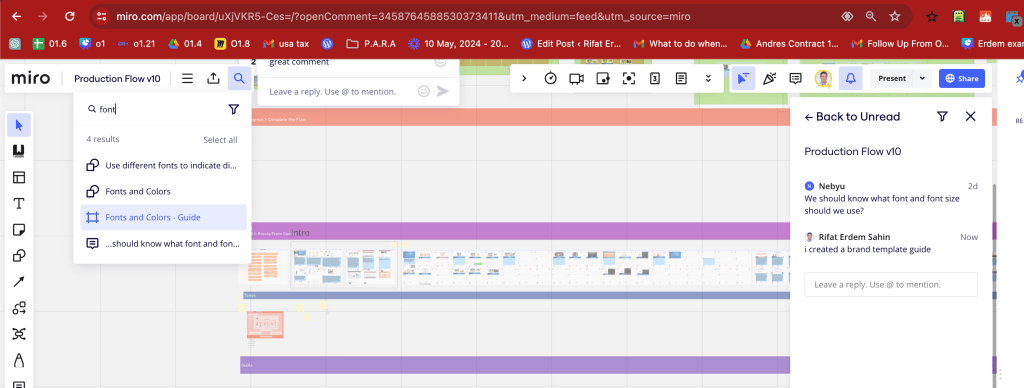This screenshot has height=388, width=1024.
Task: Open the 'Andres Contract 1...' bookmark
Action: (789, 44)
